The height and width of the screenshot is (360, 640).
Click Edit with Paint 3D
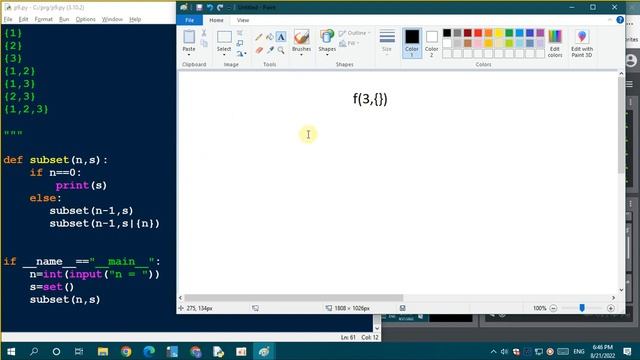click(582, 44)
